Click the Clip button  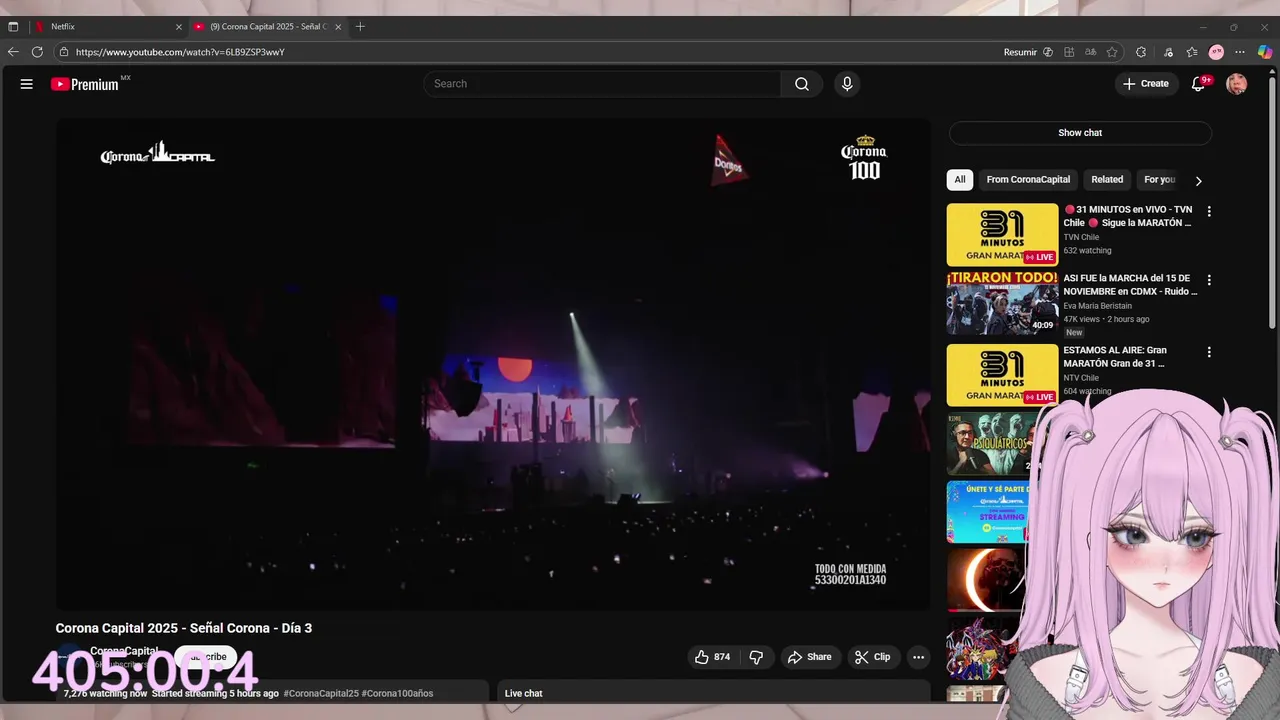(872, 657)
